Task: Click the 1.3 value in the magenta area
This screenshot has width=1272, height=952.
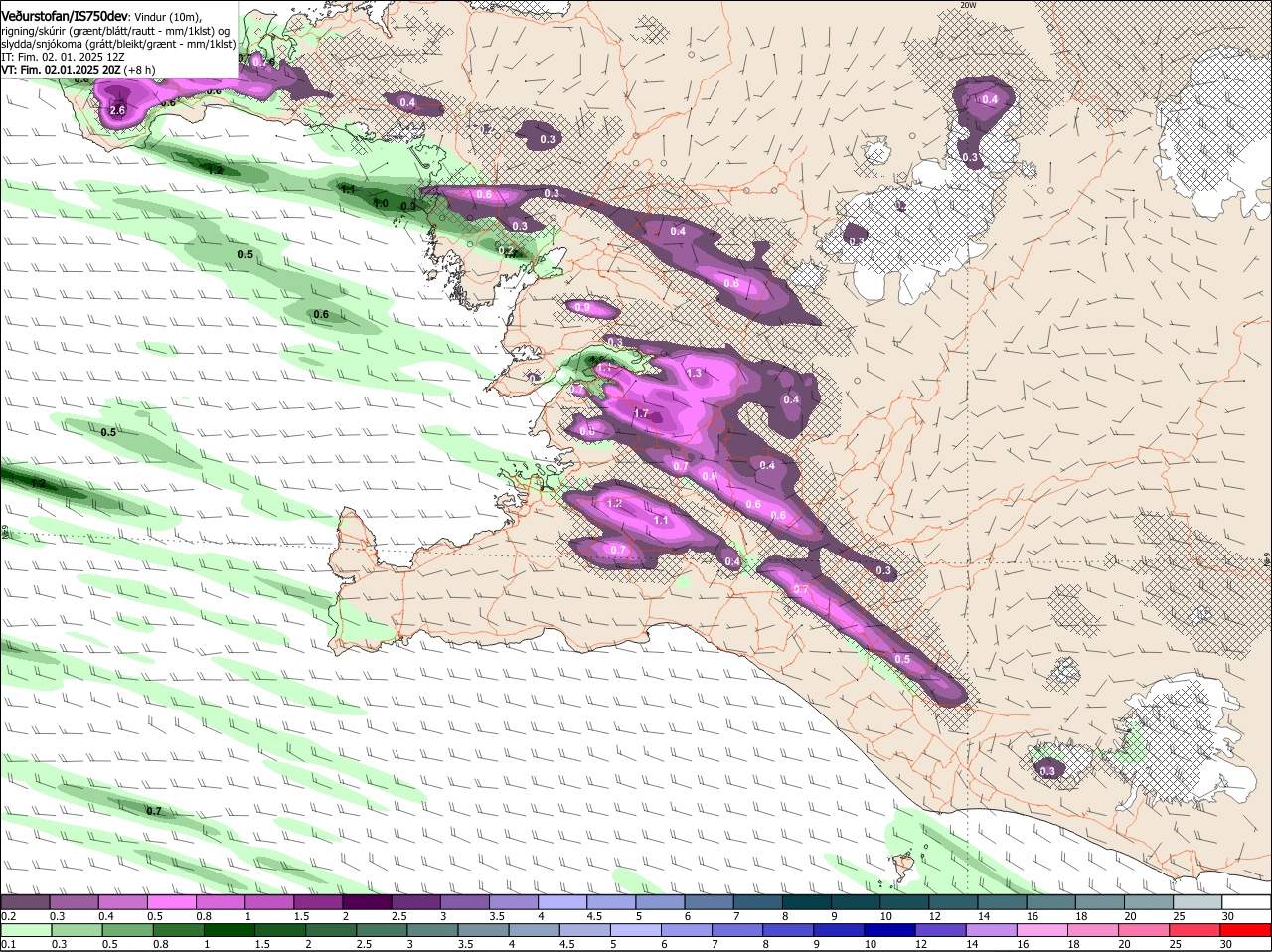Action: click(x=694, y=374)
